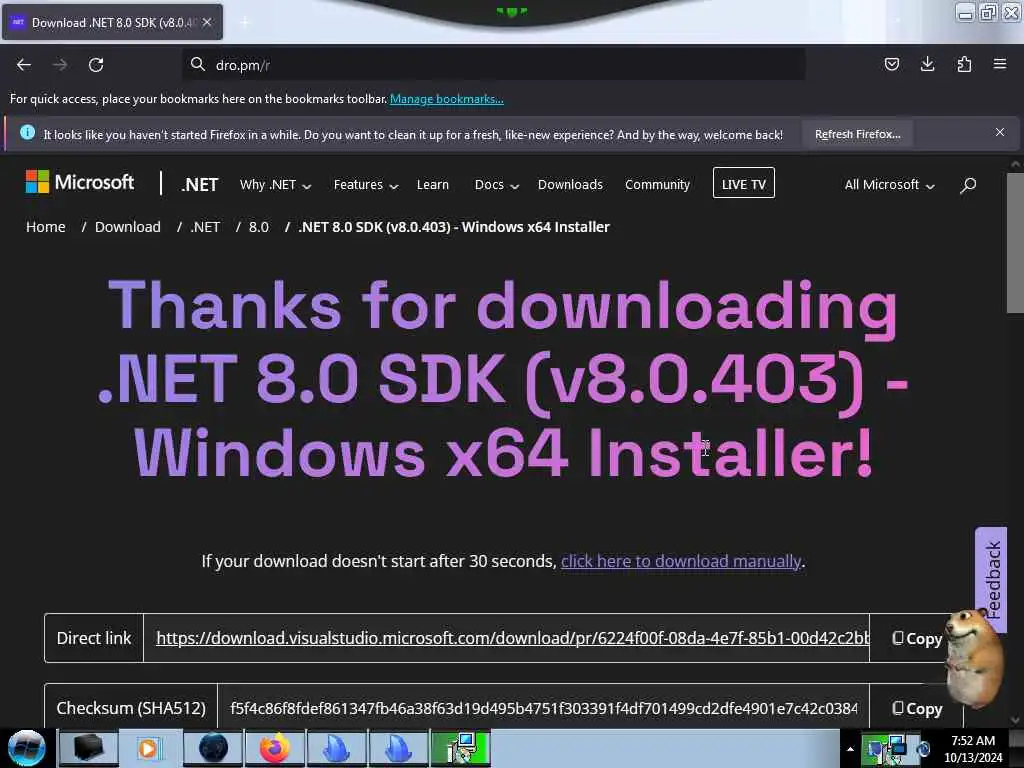The image size is (1024, 768).
Task: Click the scrollbar down arrow
Action: point(1015,720)
